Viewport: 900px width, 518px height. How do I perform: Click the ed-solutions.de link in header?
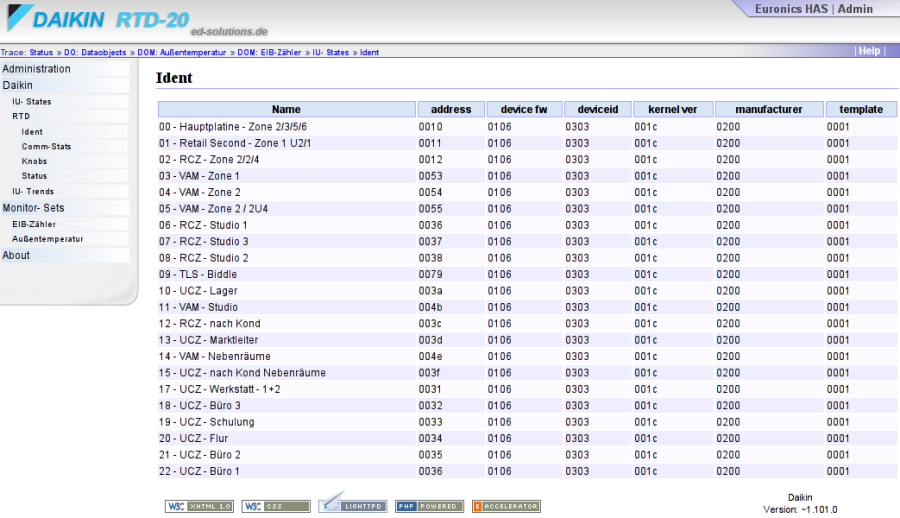[x=229, y=31]
